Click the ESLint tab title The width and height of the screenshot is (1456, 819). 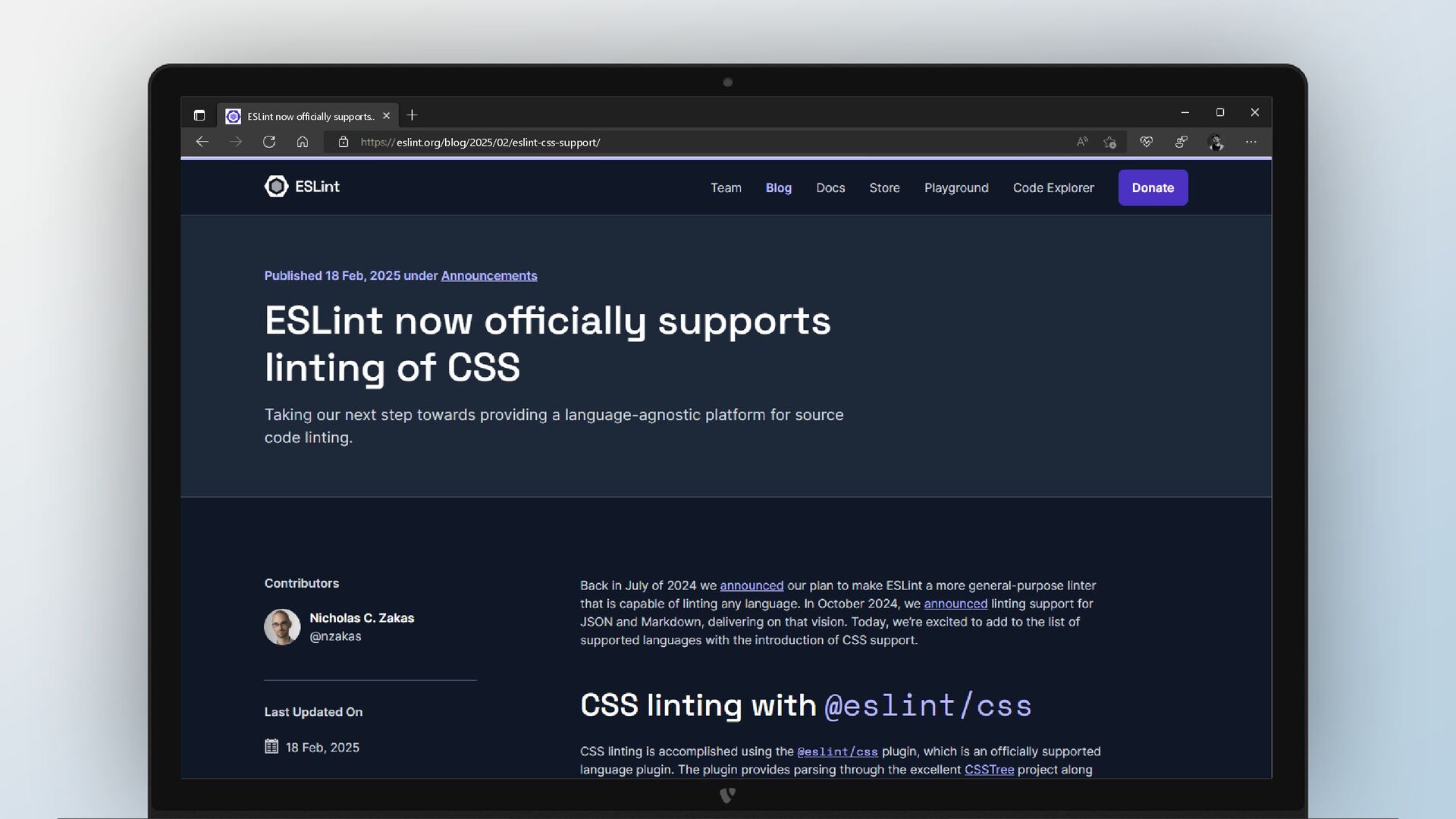click(311, 116)
